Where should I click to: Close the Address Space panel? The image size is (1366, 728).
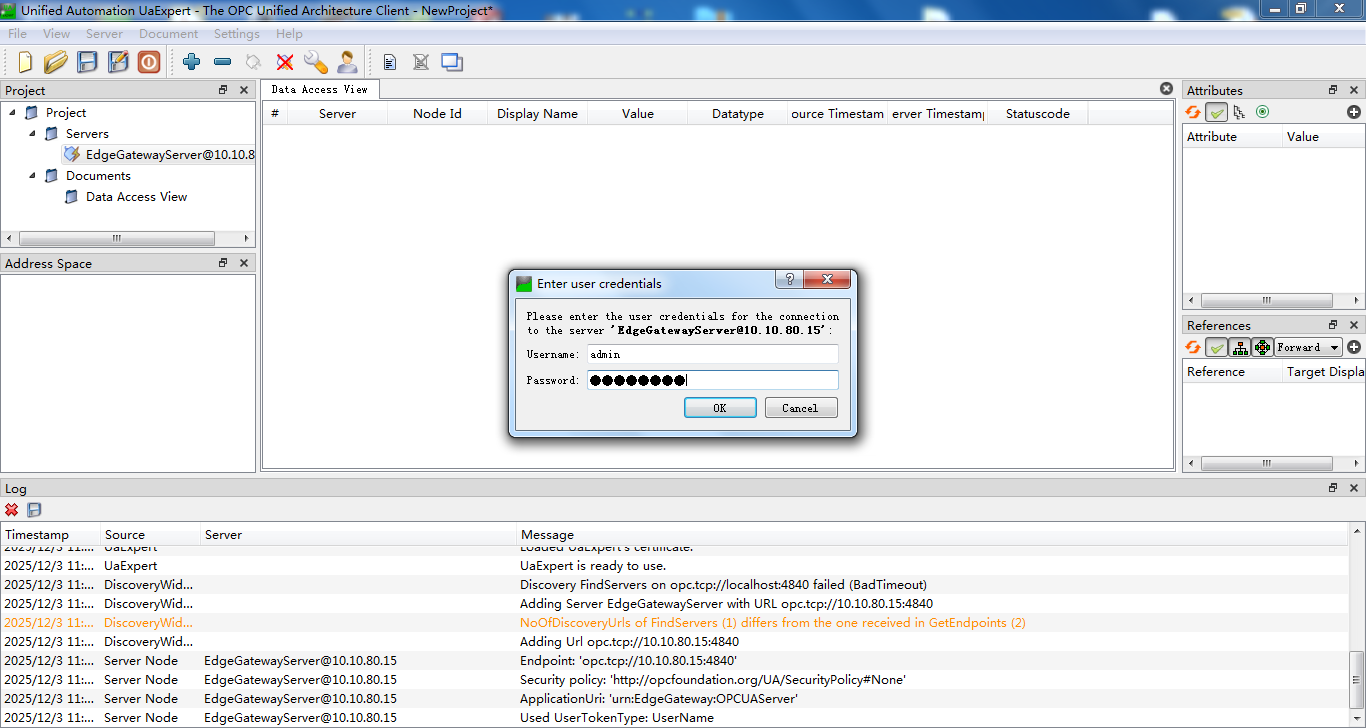pyautogui.click(x=244, y=263)
